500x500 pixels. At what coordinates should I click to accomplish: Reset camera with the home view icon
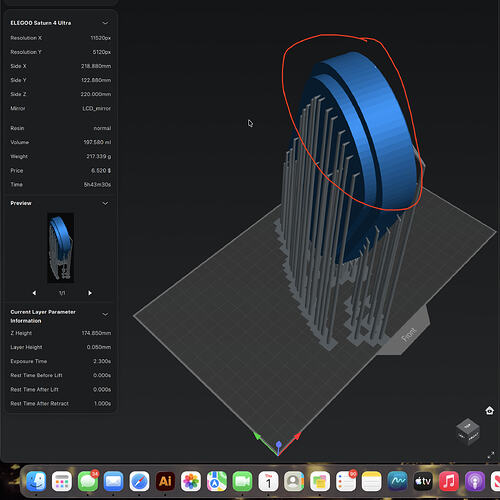point(489,410)
